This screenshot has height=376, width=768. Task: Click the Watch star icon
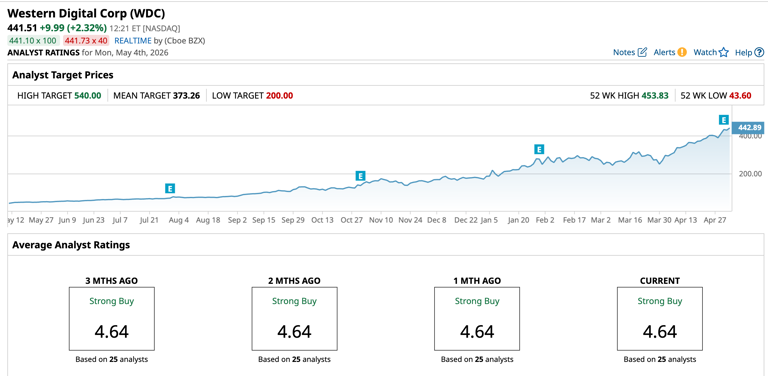click(x=723, y=52)
